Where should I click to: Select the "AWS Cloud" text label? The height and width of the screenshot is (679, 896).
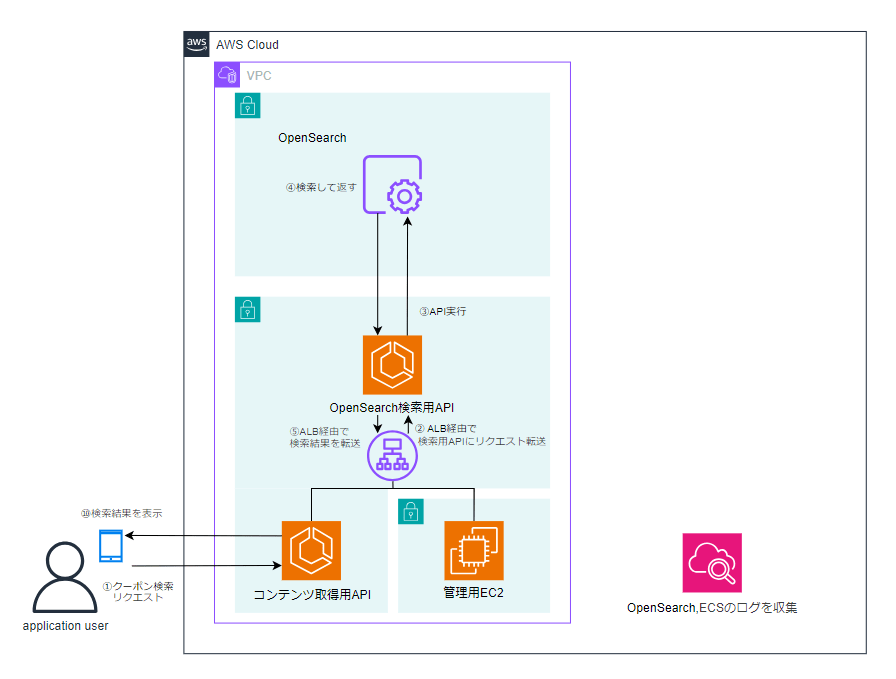click(x=247, y=45)
